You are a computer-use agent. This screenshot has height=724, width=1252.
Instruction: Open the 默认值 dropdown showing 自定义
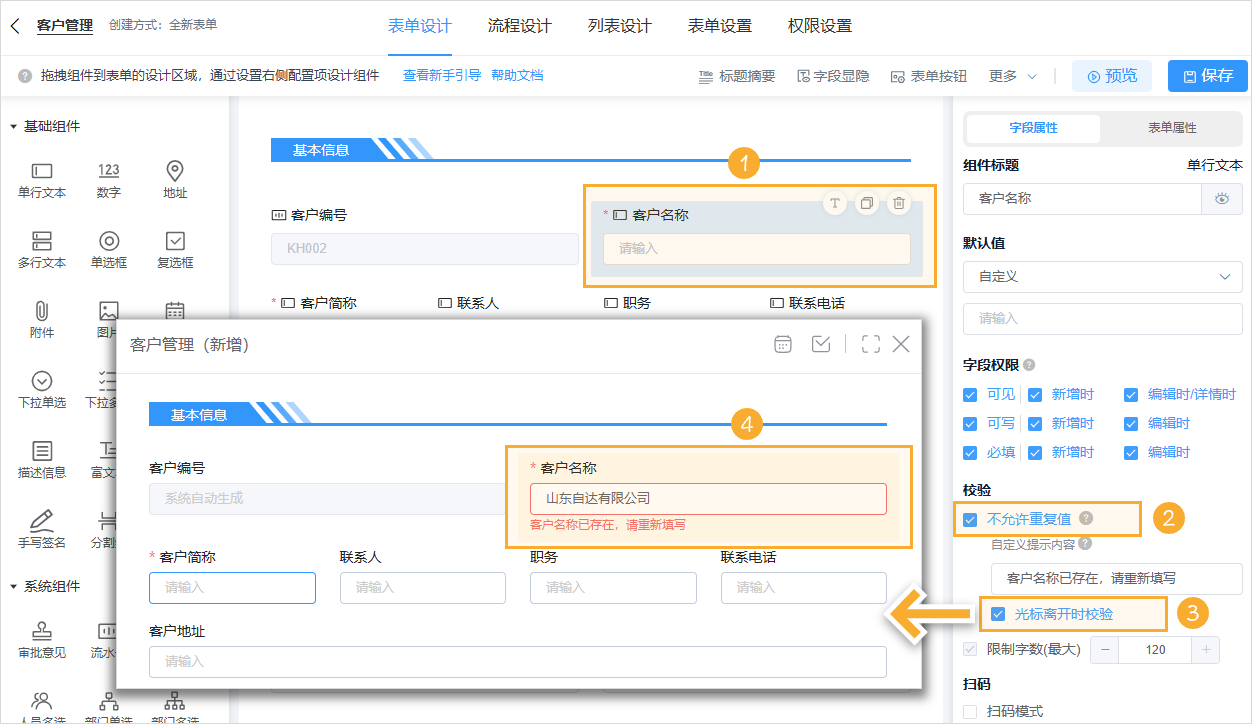click(1102, 277)
